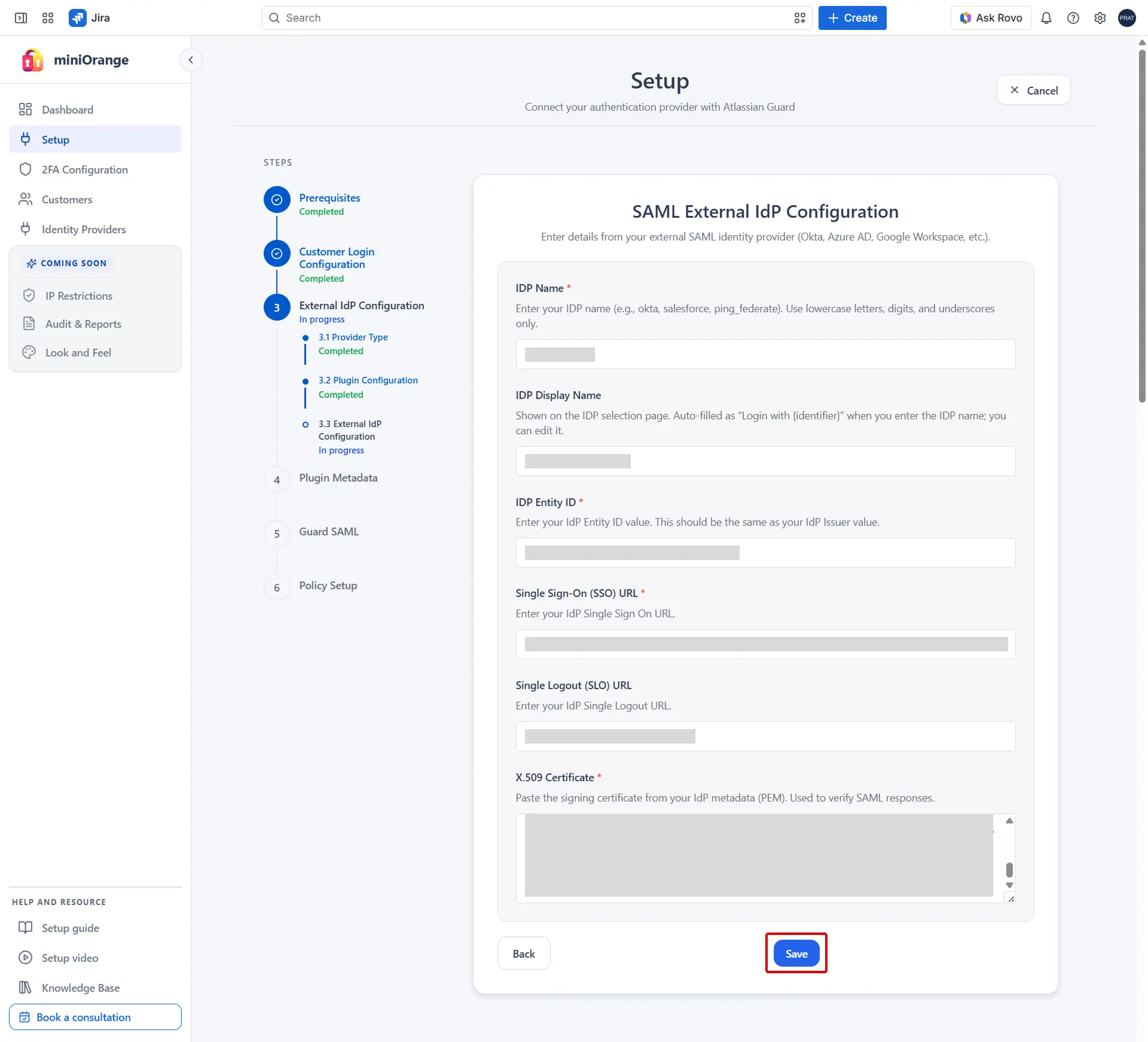Viewport: 1148px width, 1042px height.
Task: Click the Customers people icon
Action: [x=25, y=199]
